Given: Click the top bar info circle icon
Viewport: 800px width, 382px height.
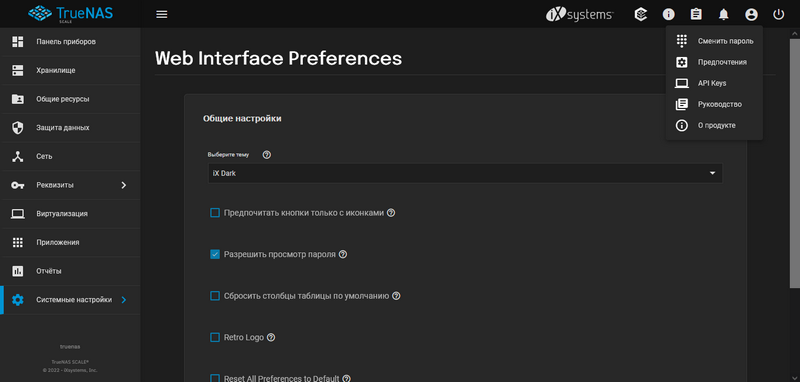Looking at the screenshot, I should (668, 14).
